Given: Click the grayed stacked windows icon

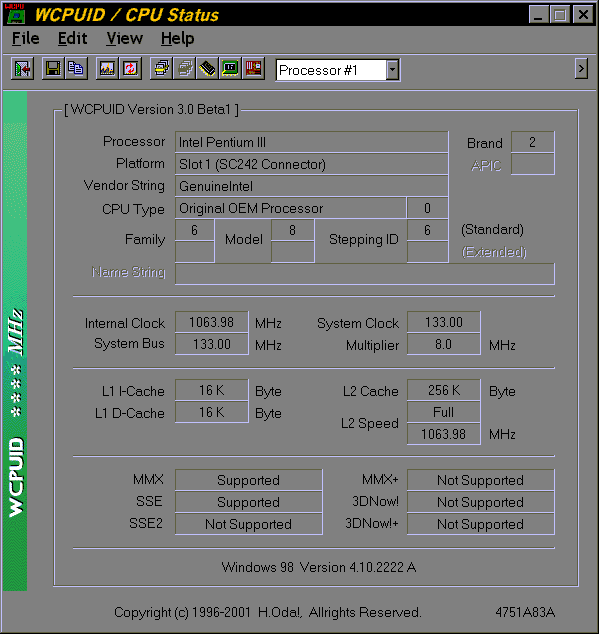Looking at the screenshot, I should (185, 68).
